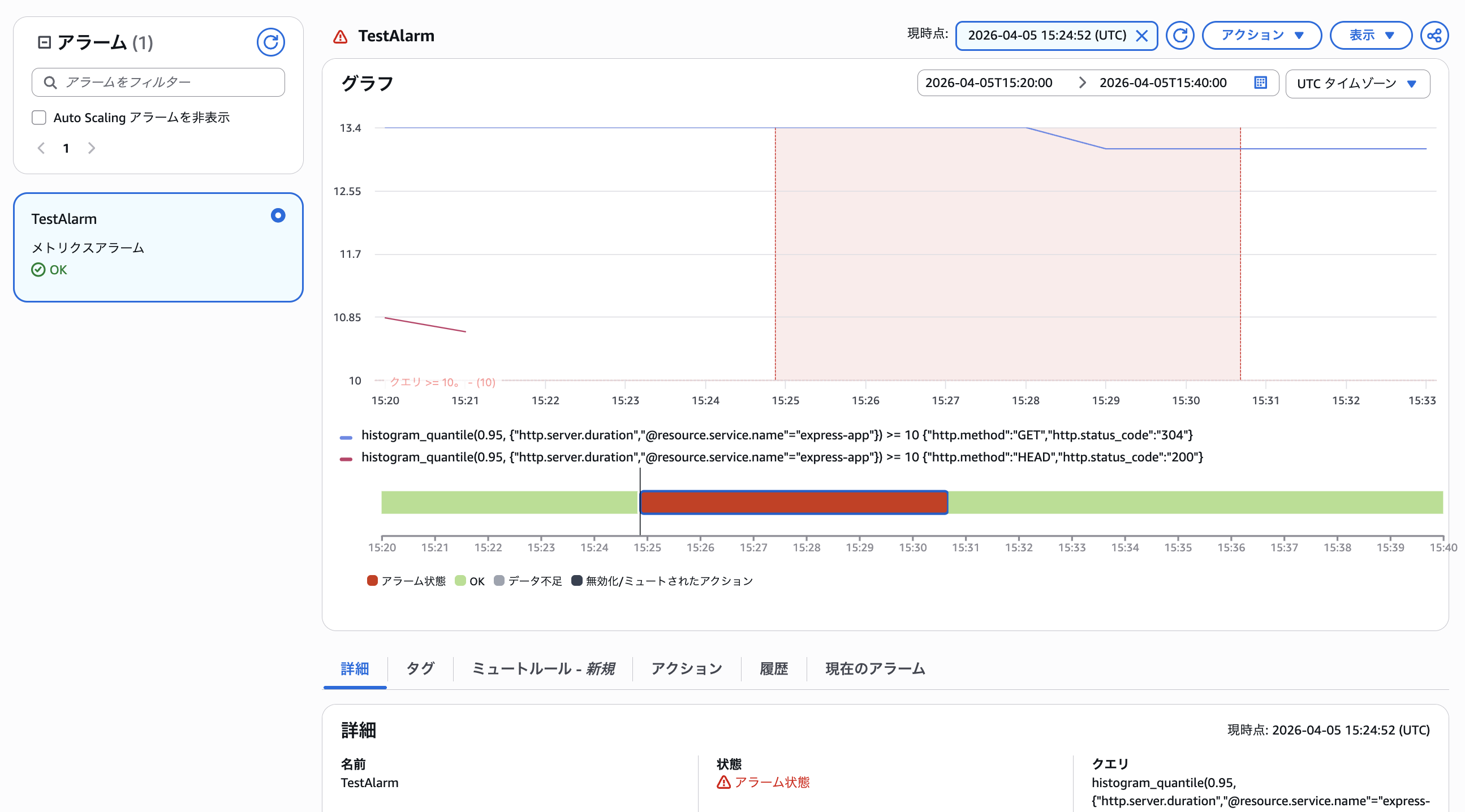Click the red アラーム状態 segment on the timeline
1465x812 pixels.
point(794,502)
